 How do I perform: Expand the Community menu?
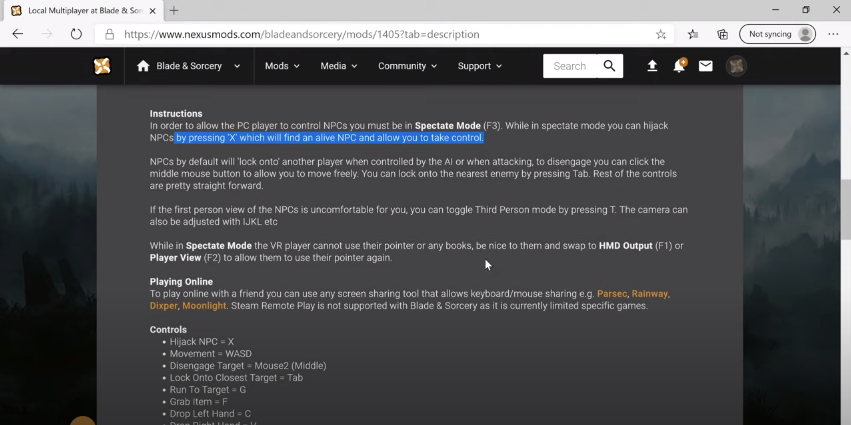click(408, 66)
